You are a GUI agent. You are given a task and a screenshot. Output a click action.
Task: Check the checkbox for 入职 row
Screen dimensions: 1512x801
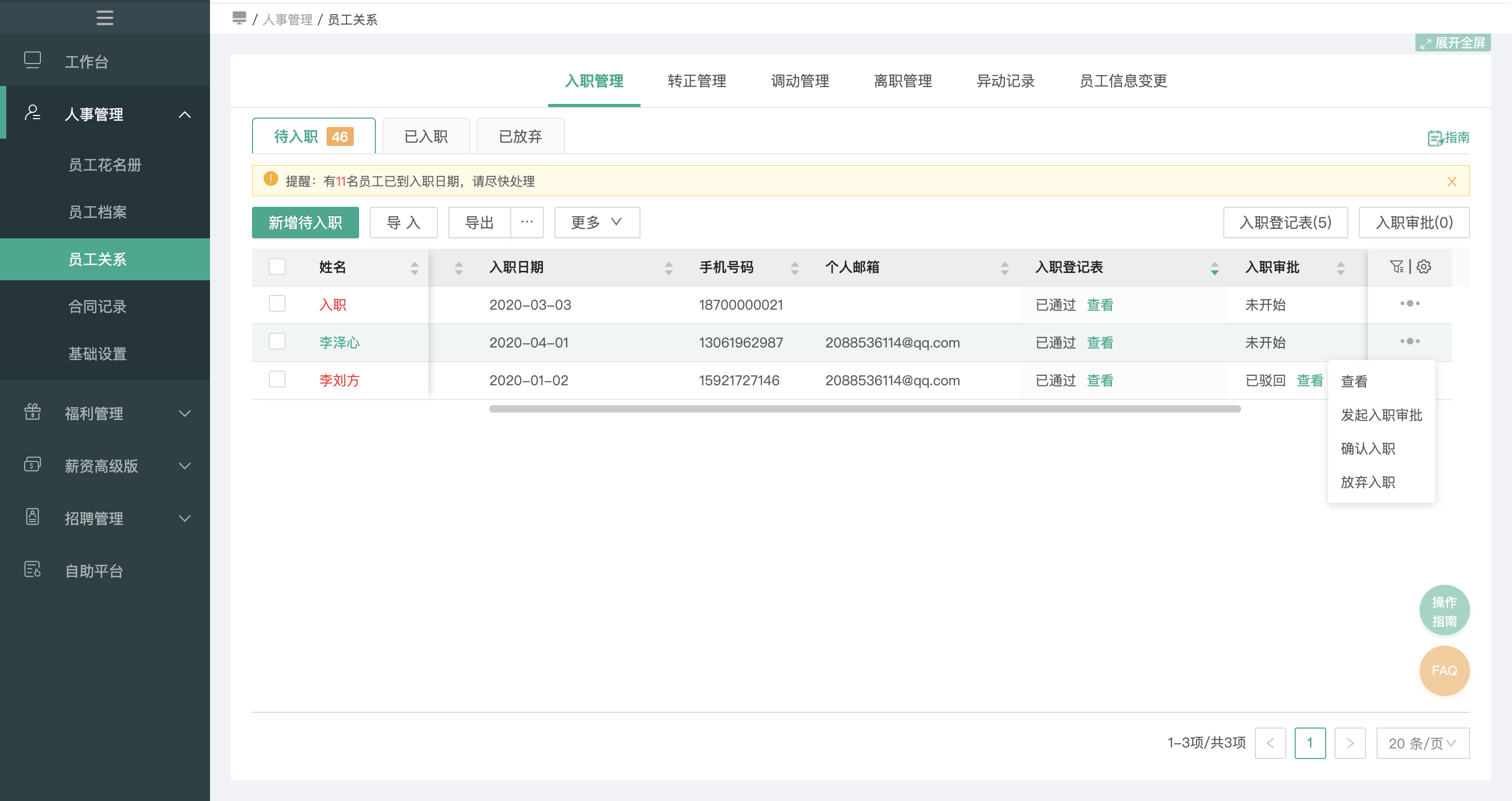point(277,304)
